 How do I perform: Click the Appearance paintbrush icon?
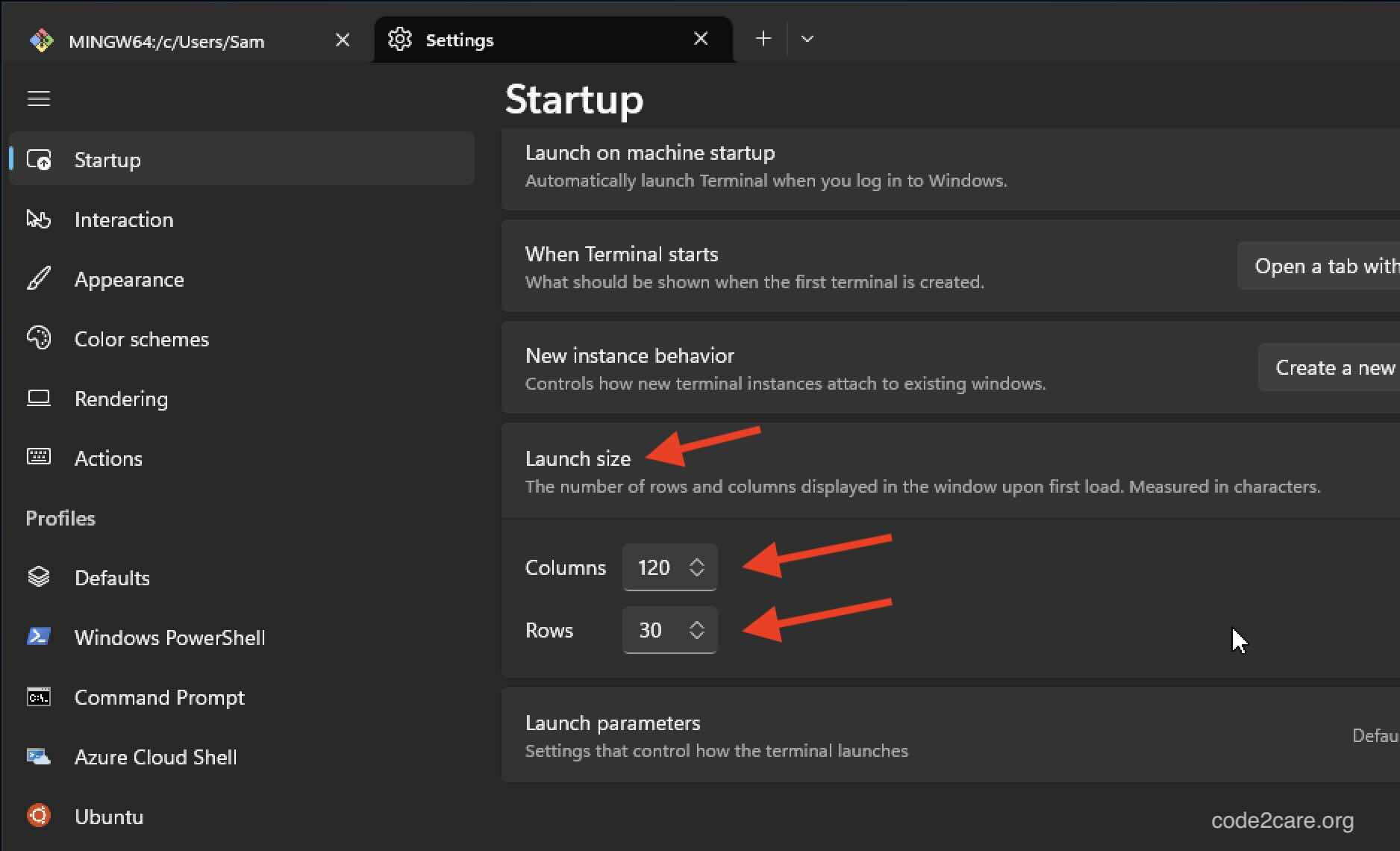tap(38, 278)
